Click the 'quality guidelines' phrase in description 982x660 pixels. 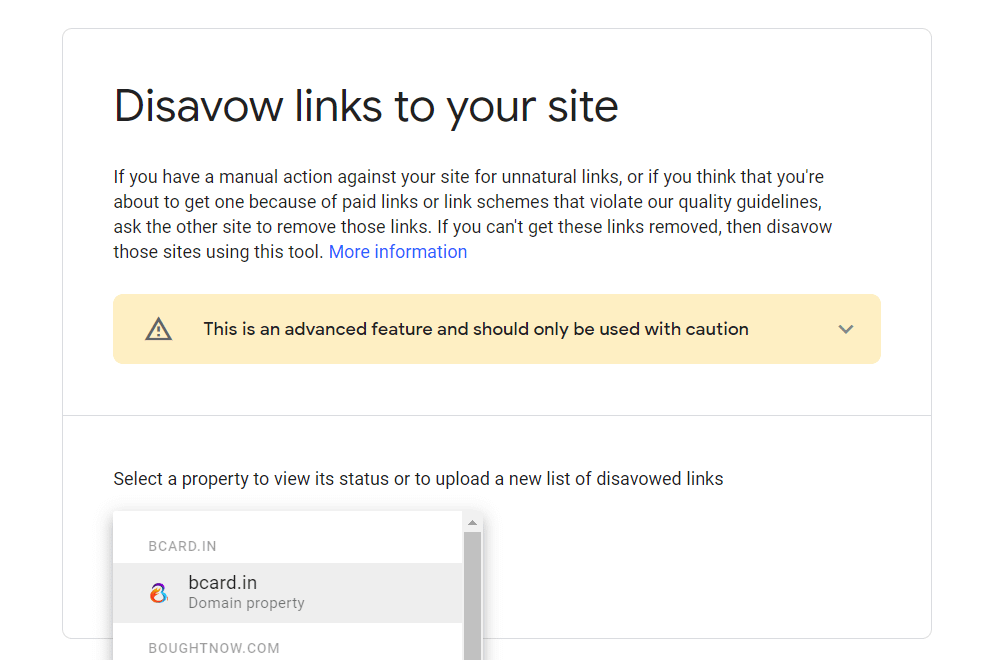click(x=749, y=202)
